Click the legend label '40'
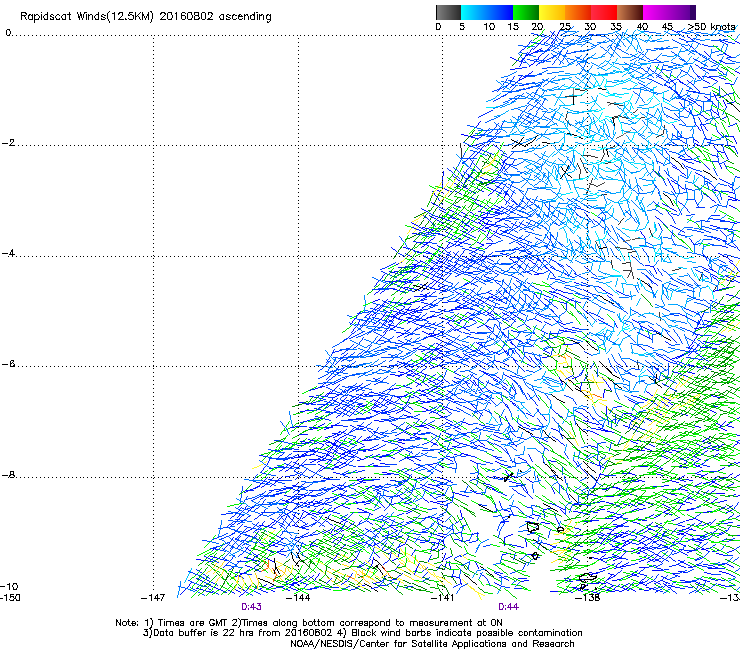Image resolution: width=740 pixels, height=650 pixels. pos(642,27)
